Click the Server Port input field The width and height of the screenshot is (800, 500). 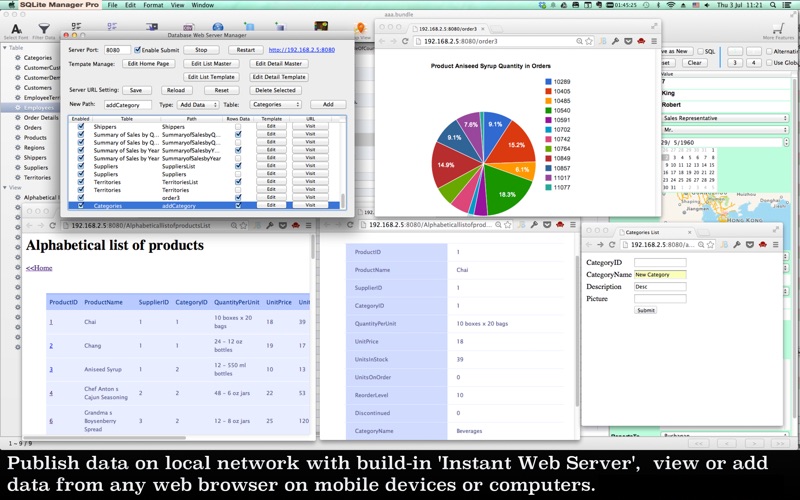point(117,49)
